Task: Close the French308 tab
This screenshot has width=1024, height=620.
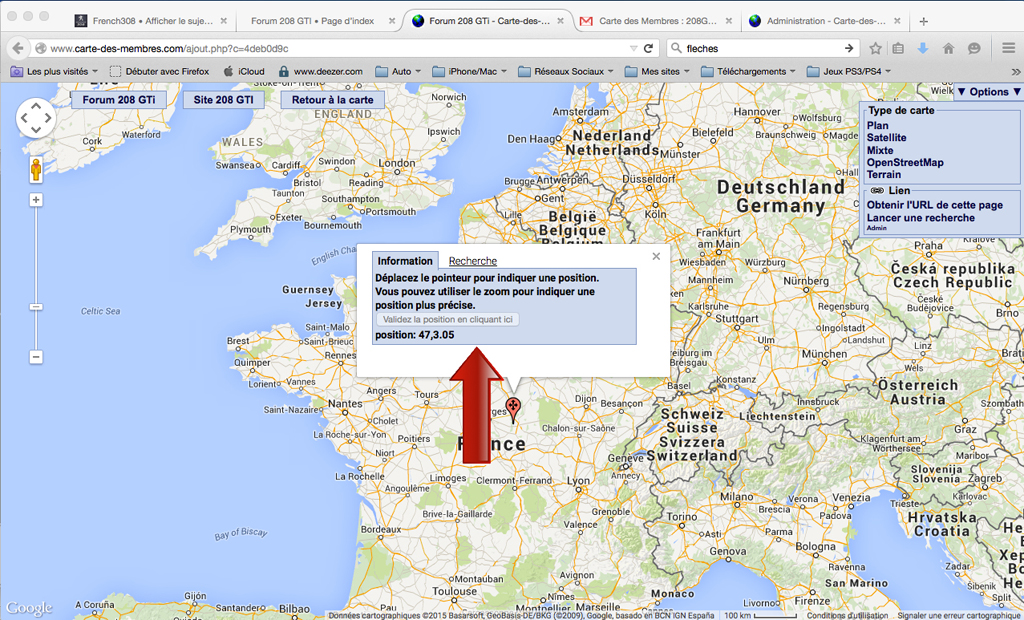Action: [223, 21]
